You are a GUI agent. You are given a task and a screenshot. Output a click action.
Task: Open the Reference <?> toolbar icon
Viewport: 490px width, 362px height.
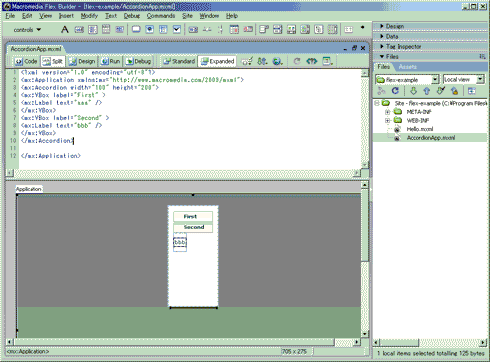tap(312, 61)
